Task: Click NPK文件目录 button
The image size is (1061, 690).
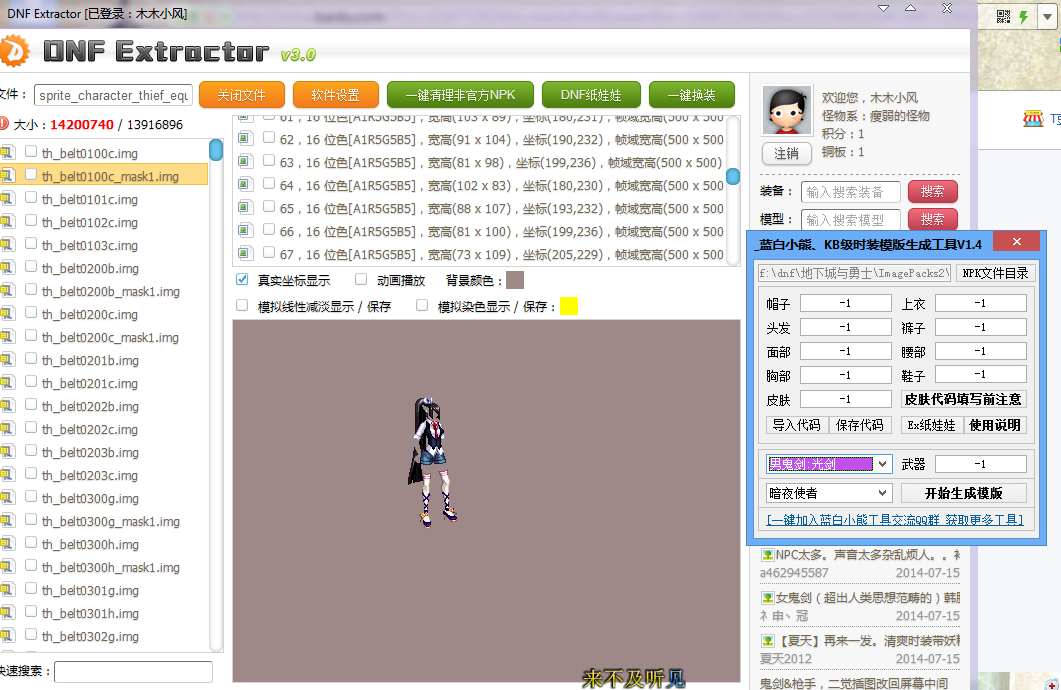Action: tap(995, 273)
